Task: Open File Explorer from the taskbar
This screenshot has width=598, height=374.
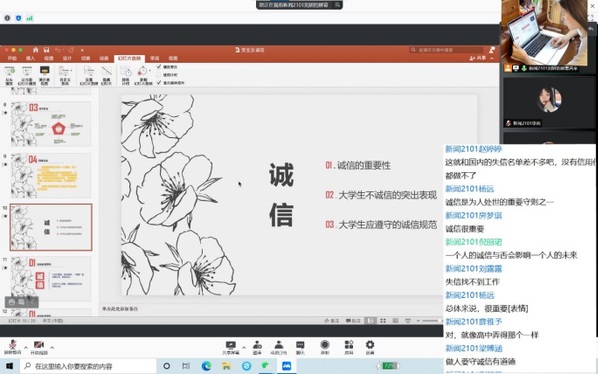Action: [x=227, y=366]
